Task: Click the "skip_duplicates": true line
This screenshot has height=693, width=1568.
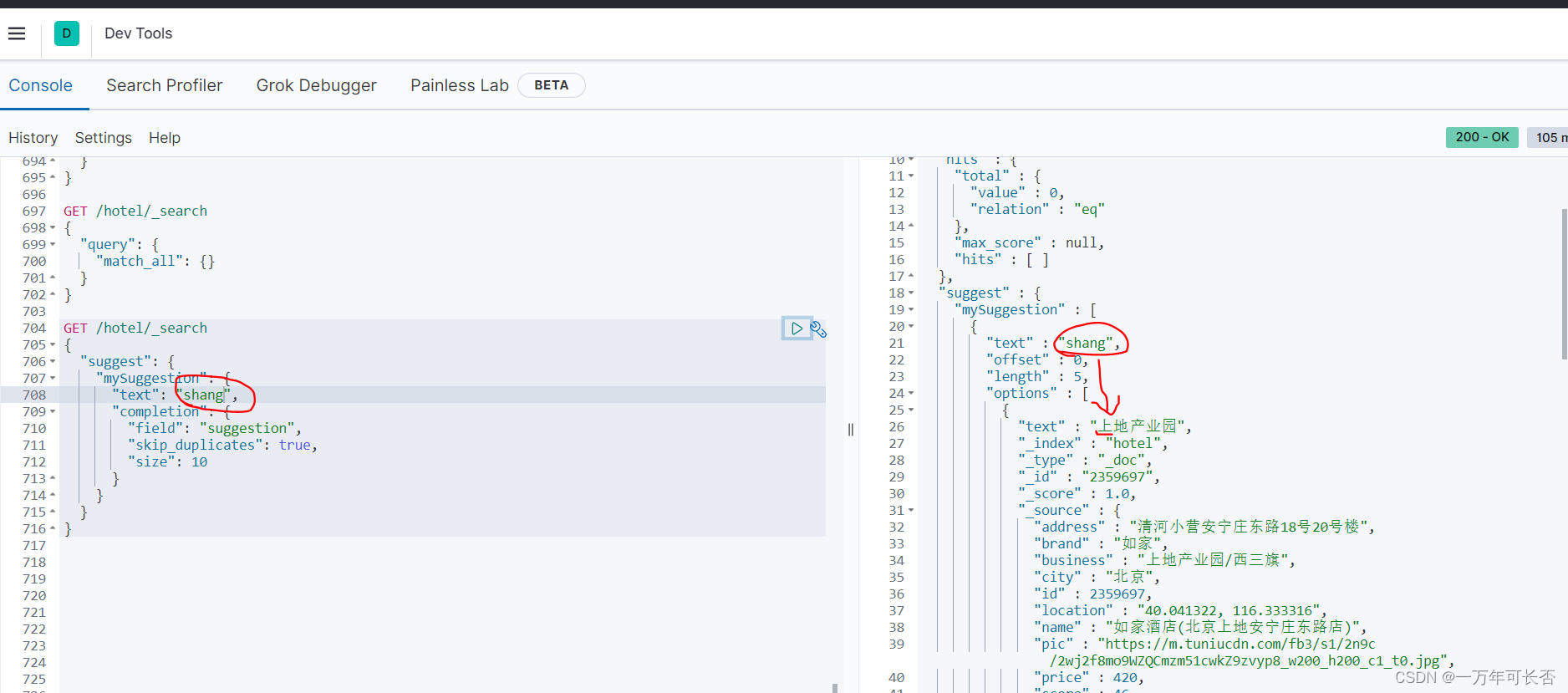Action: pos(223,446)
